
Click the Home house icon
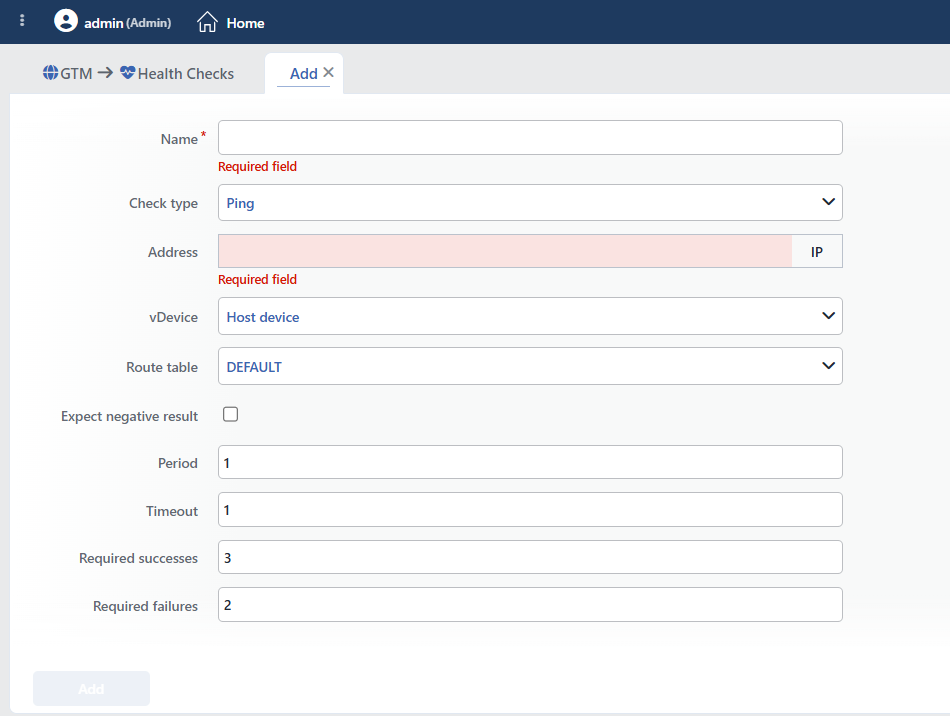tap(207, 22)
